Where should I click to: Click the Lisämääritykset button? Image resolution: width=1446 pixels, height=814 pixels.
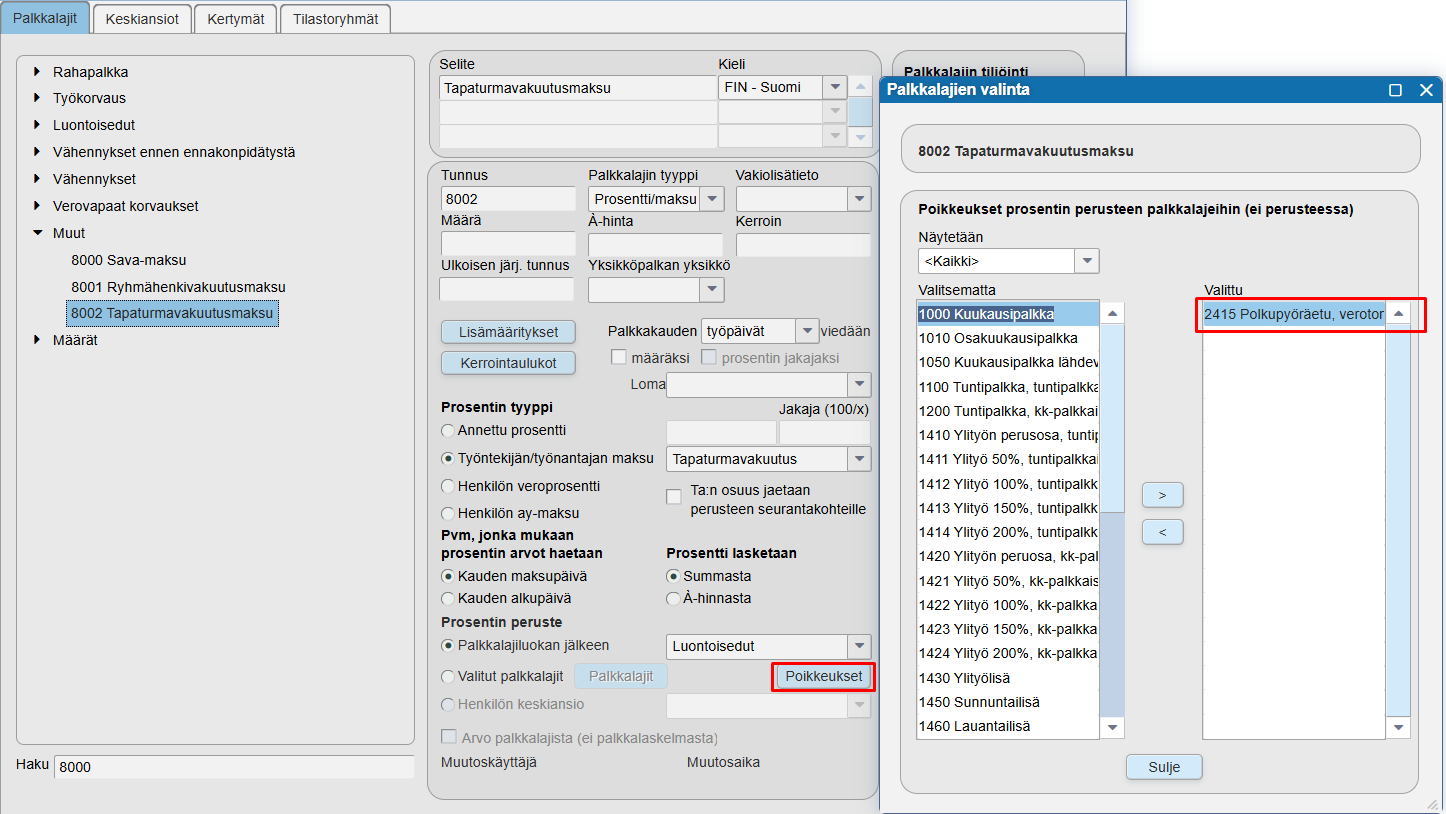(x=508, y=331)
